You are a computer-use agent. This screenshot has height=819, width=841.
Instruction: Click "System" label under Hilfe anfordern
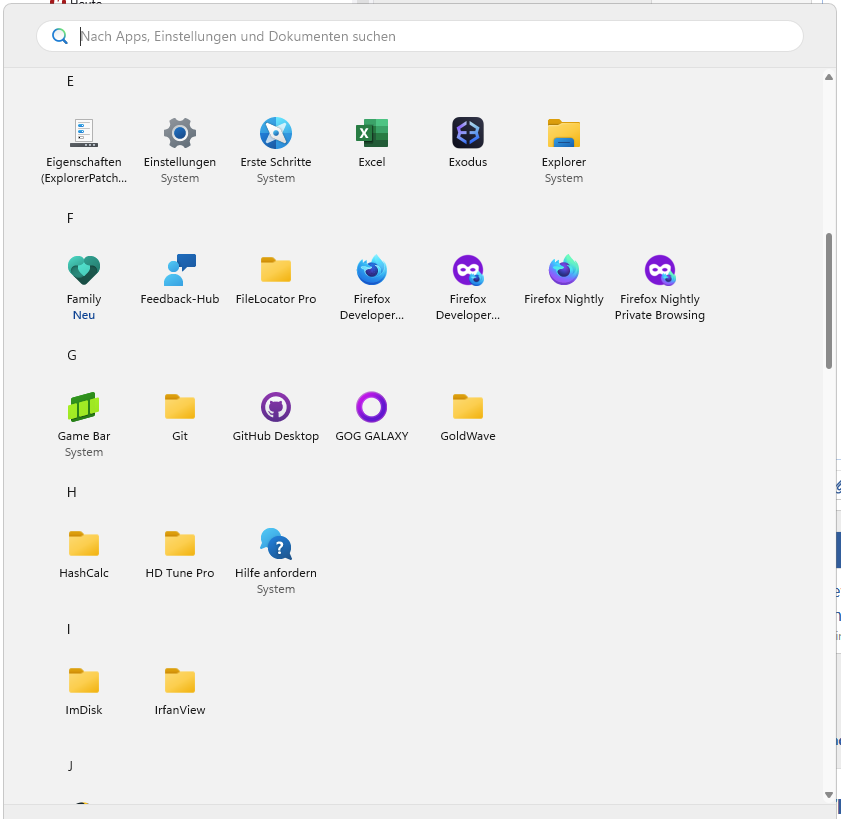[276, 589]
